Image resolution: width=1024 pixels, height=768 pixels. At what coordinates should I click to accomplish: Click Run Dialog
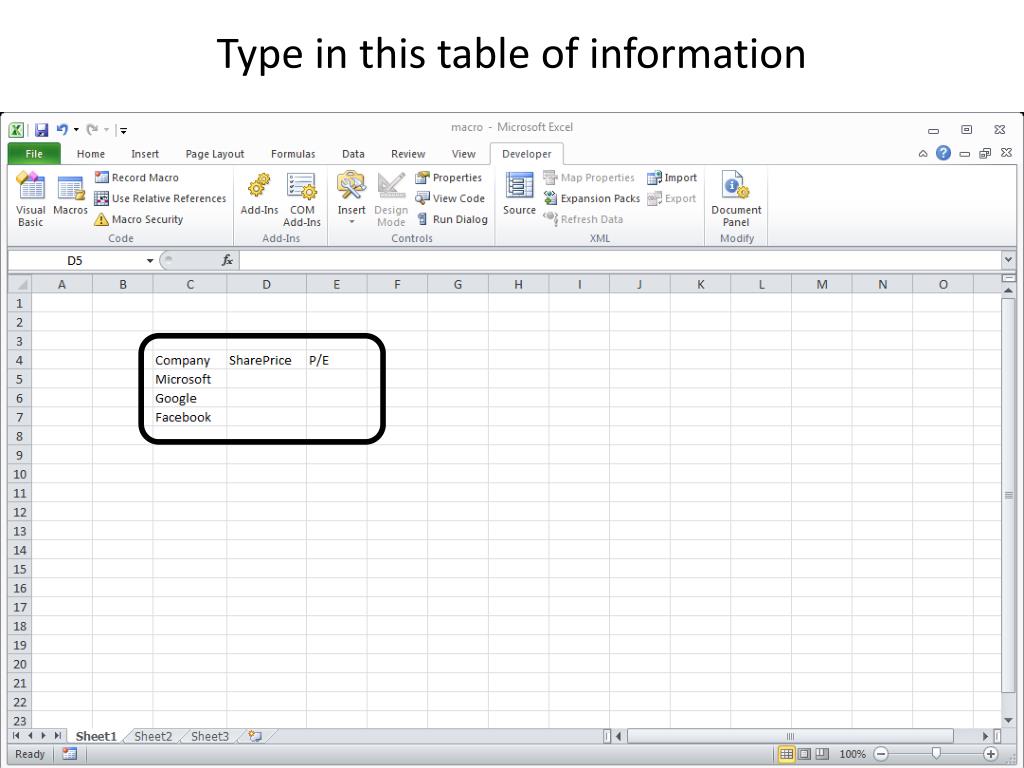pyautogui.click(x=452, y=219)
